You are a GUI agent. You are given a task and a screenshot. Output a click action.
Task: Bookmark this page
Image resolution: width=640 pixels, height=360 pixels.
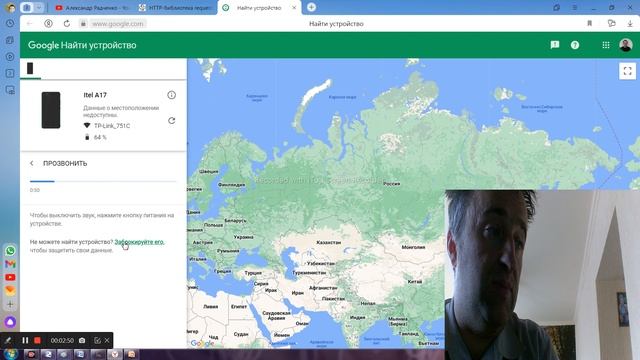point(589,24)
